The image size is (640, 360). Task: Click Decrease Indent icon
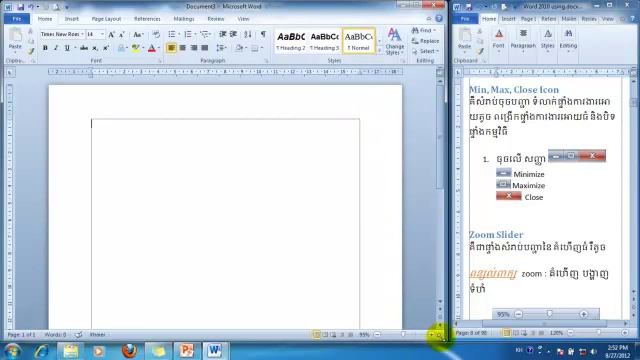pyautogui.click(x=223, y=34)
